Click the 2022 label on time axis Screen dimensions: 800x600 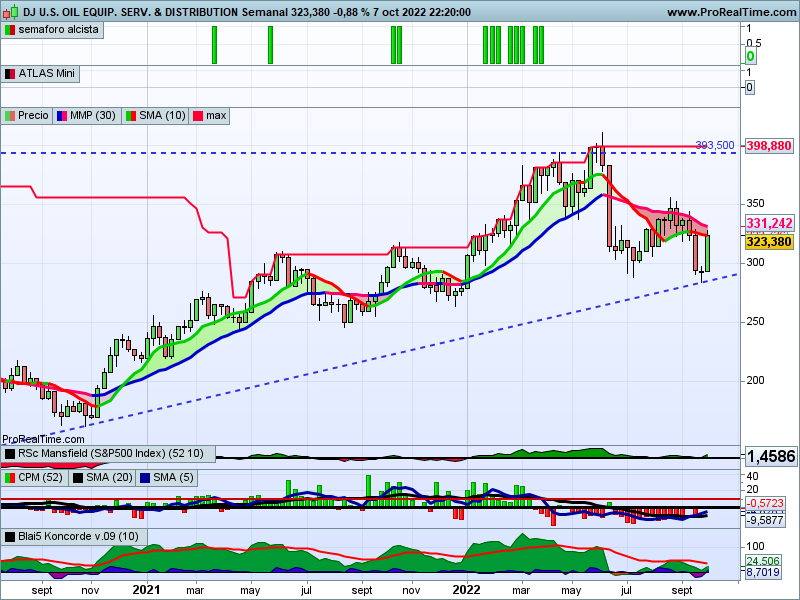click(466, 590)
